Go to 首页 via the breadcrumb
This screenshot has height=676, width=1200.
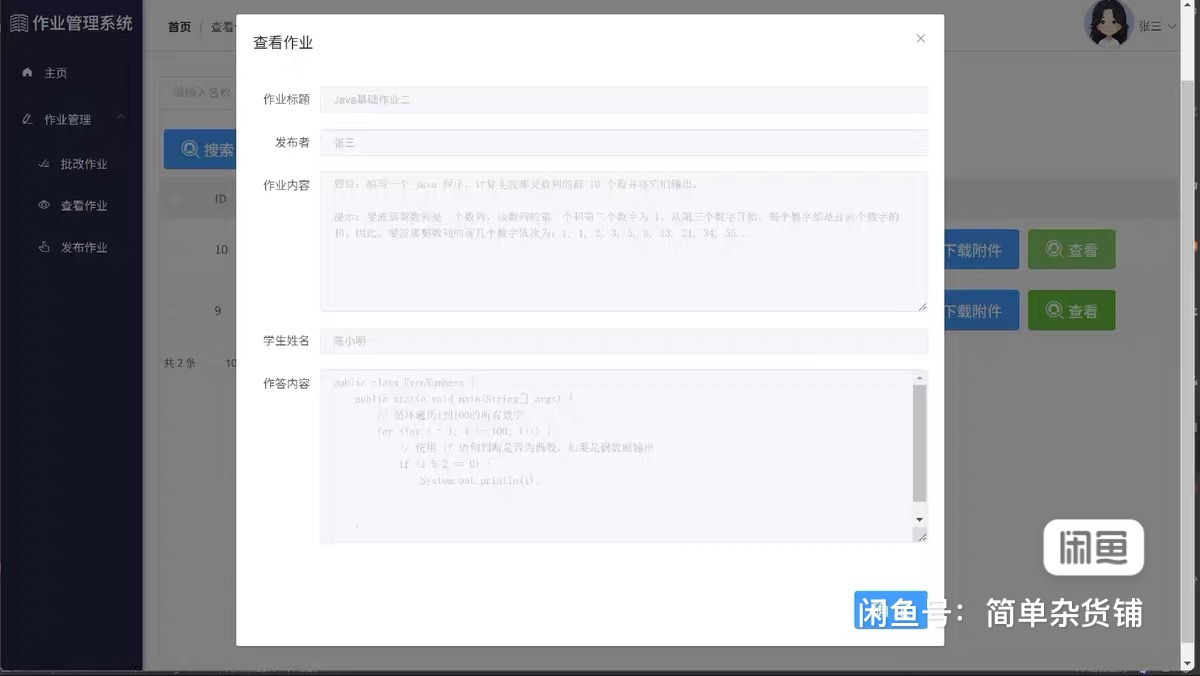(179, 27)
